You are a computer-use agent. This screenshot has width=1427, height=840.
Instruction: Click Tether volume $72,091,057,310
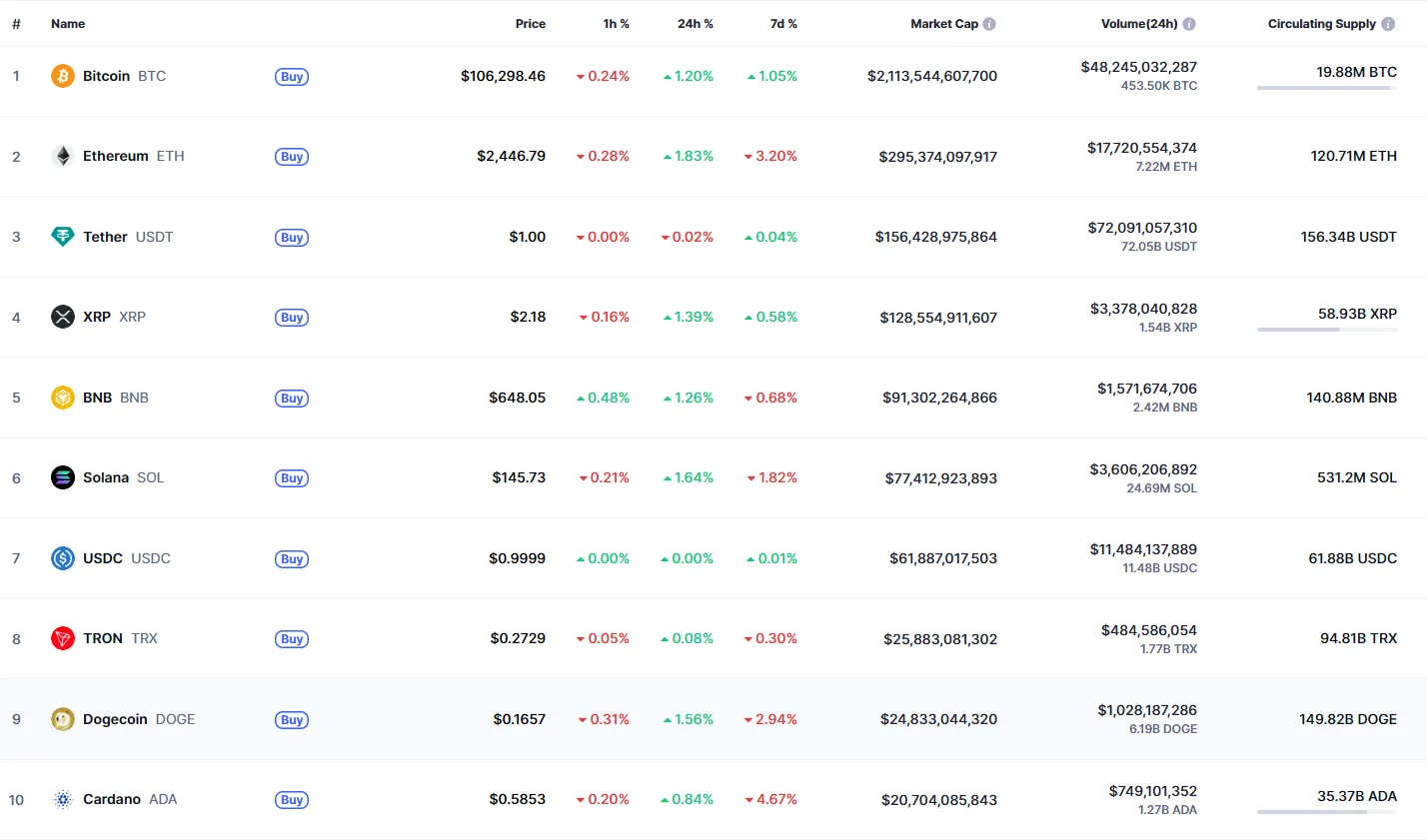click(1142, 228)
